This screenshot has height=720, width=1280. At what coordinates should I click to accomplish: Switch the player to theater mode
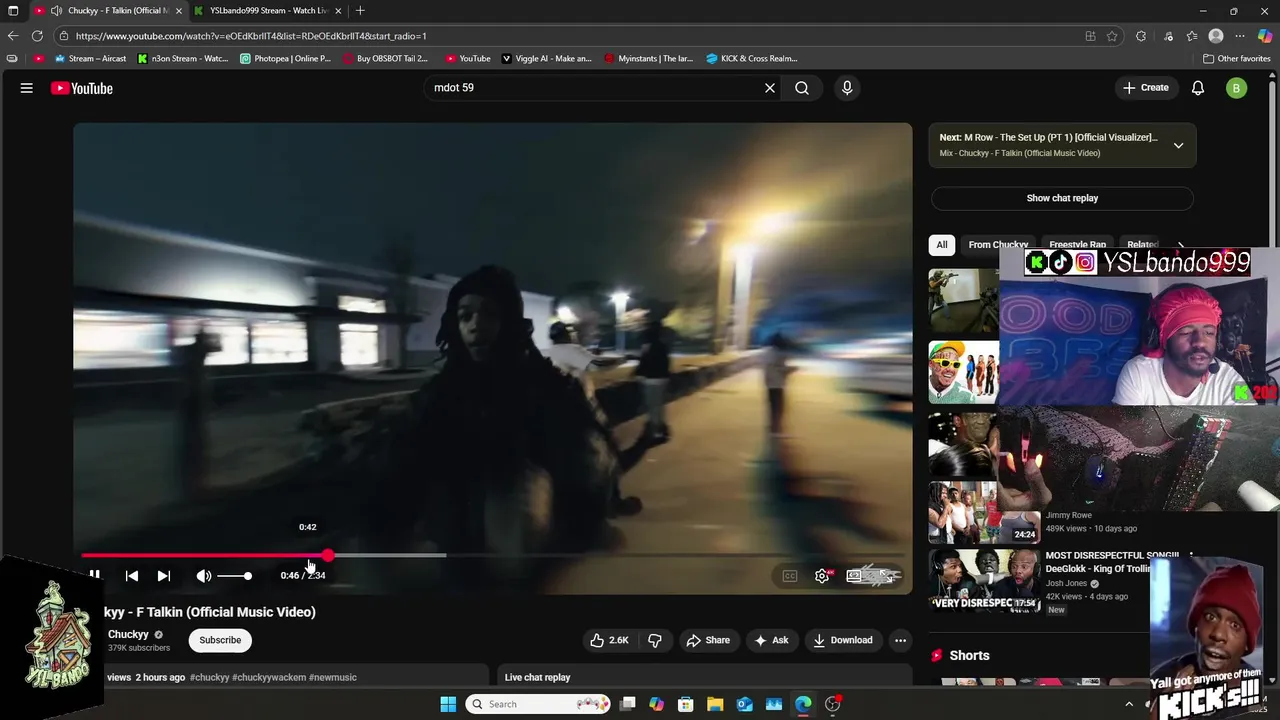856,576
